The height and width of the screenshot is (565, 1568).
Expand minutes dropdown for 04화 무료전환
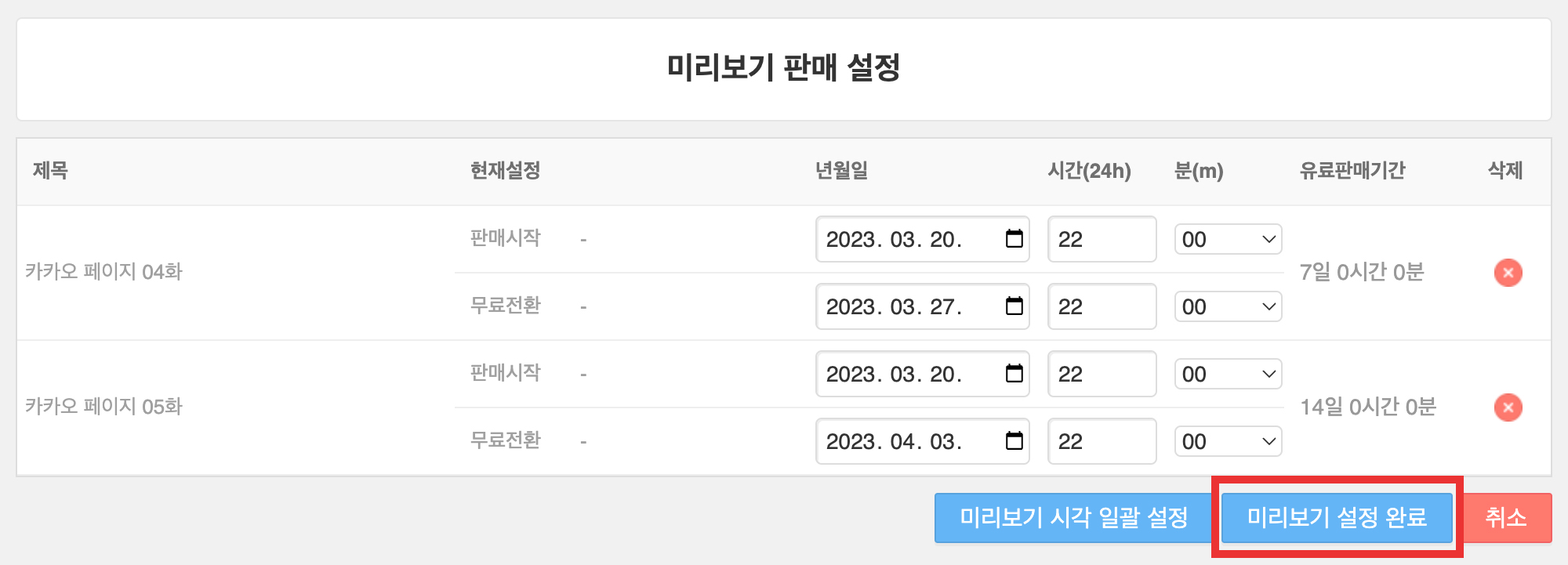(x=1228, y=306)
